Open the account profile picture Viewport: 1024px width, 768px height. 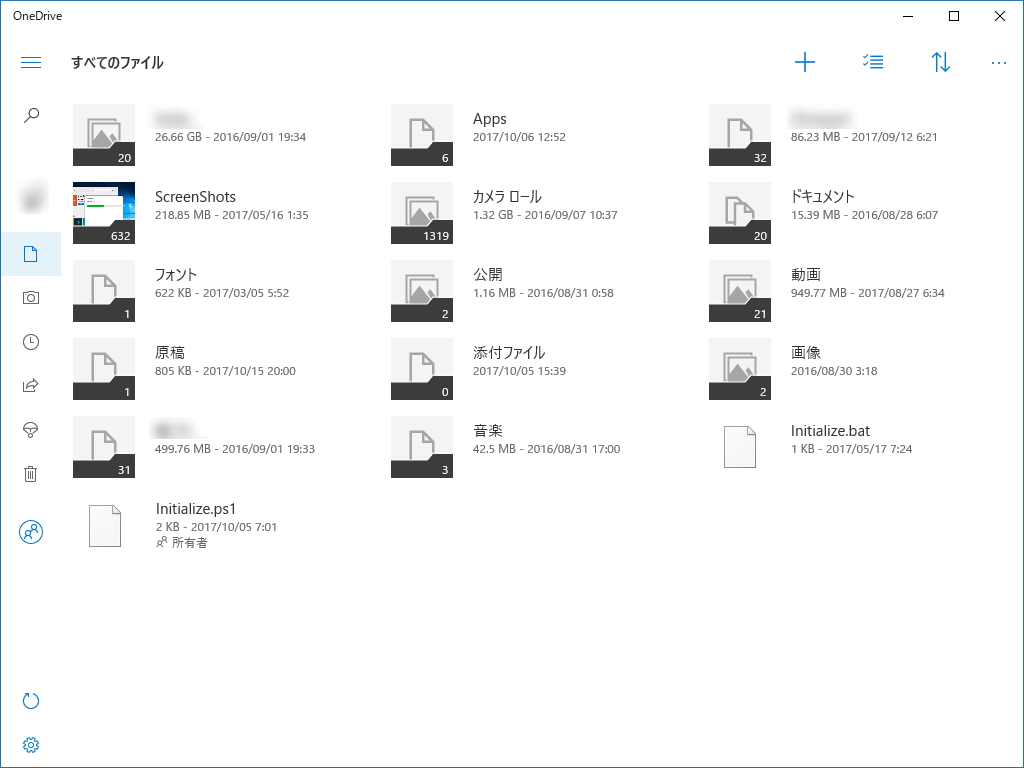pyautogui.click(x=31, y=197)
